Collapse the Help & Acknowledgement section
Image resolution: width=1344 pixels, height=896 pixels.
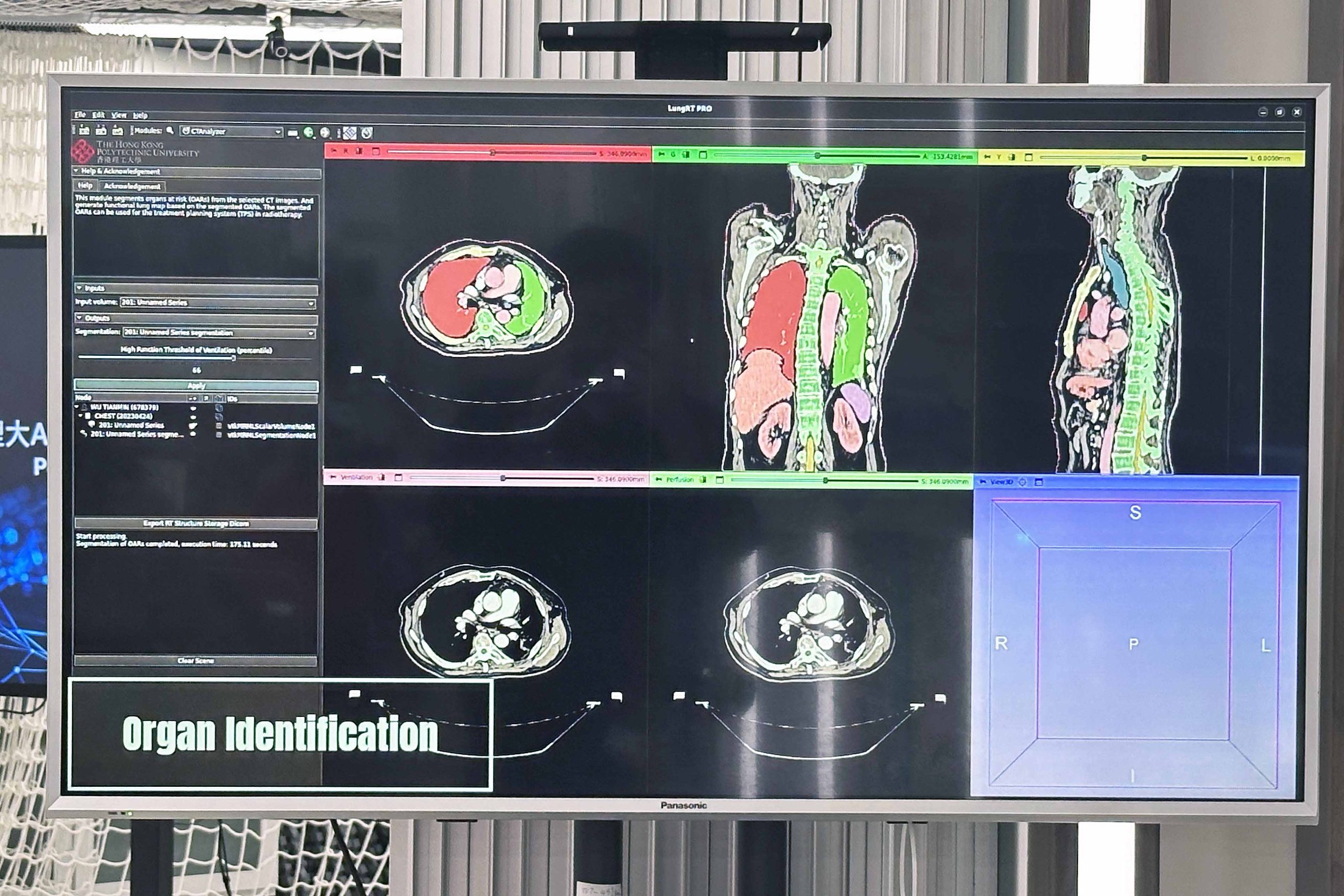76,172
